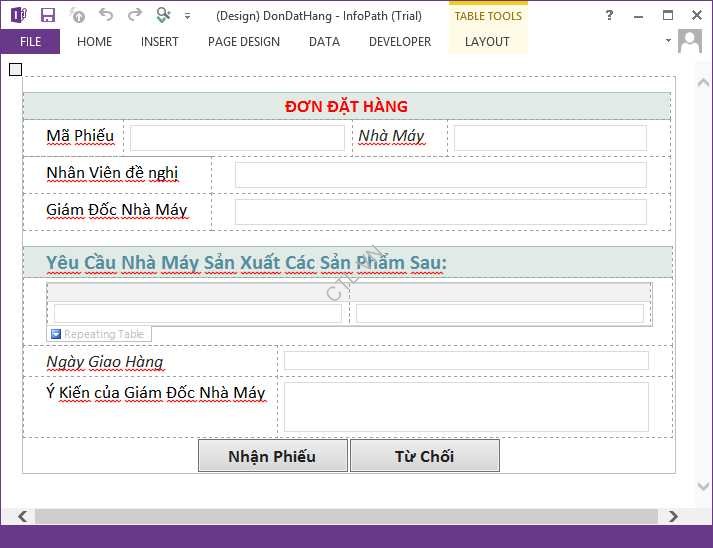This screenshot has height=548, width=713.
Task: Switch to the PAGE DESIGN ribbon tab
Action: [243, 42]
